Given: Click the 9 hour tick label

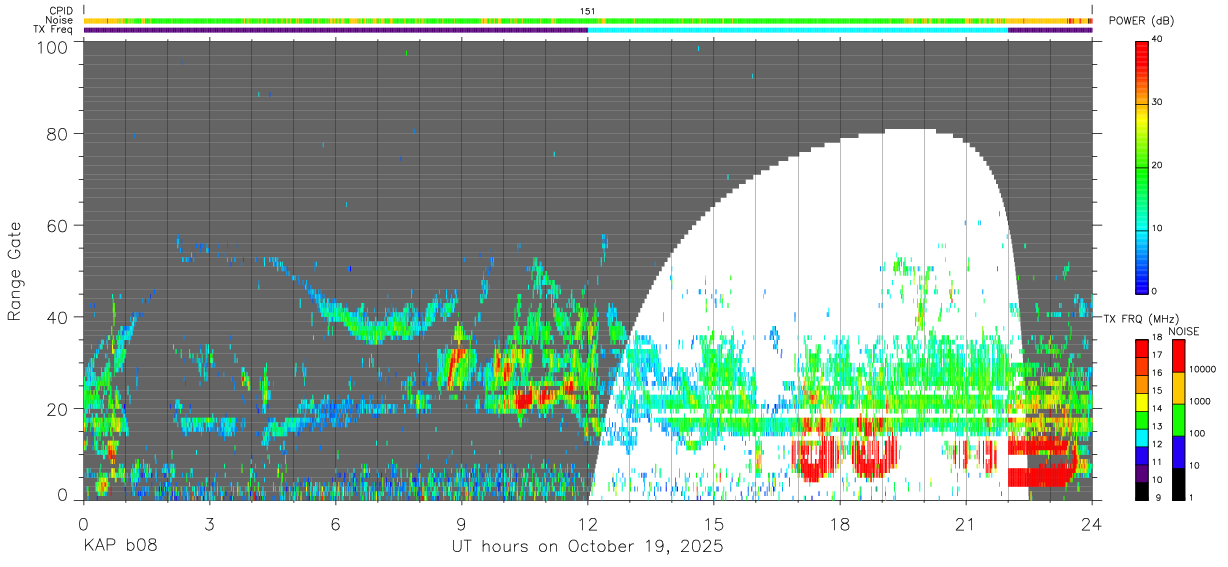Looking at the screenshot, I should [462, 524].
